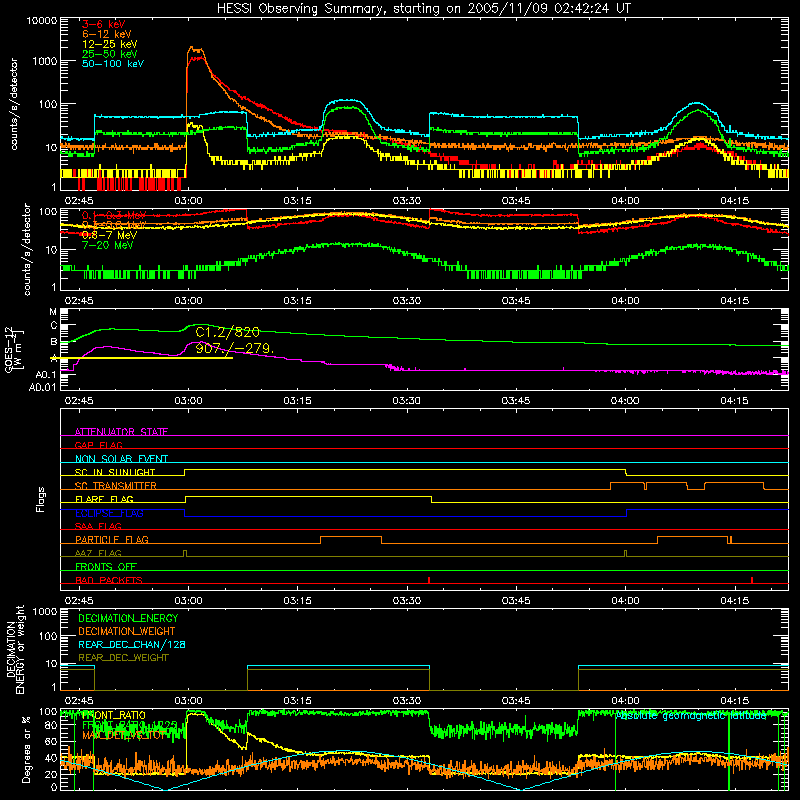
Task: Click 03:30 tick under the GOES panel
Action: [407, 401]
